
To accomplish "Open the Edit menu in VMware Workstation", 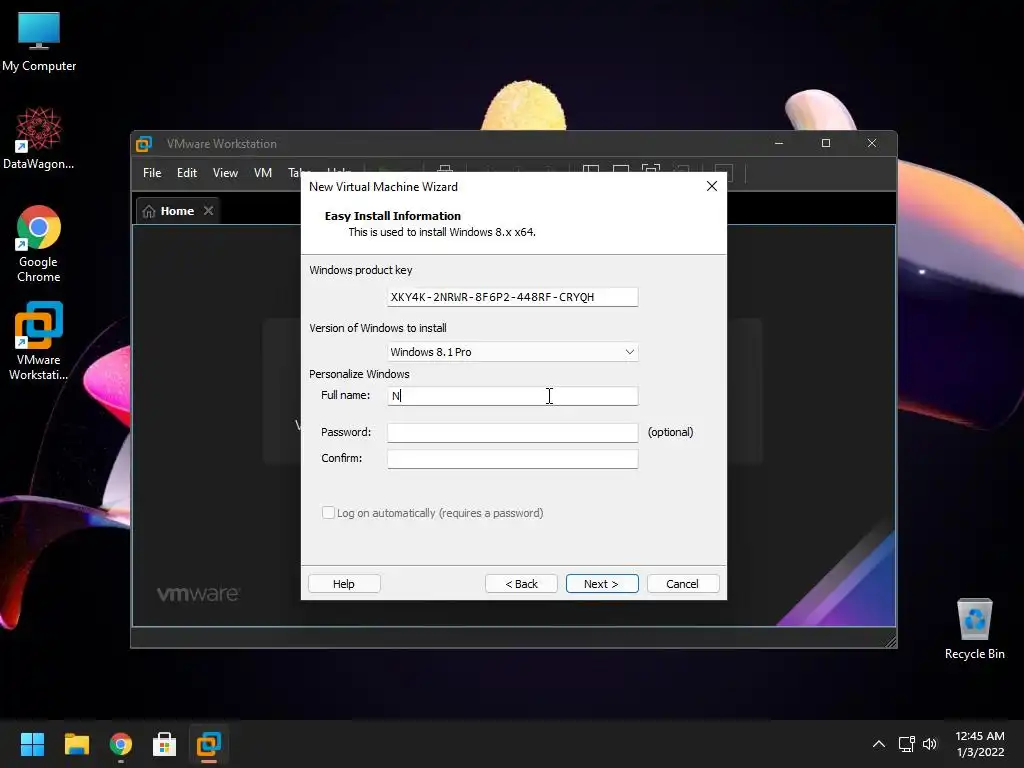I will click(187, 173).
